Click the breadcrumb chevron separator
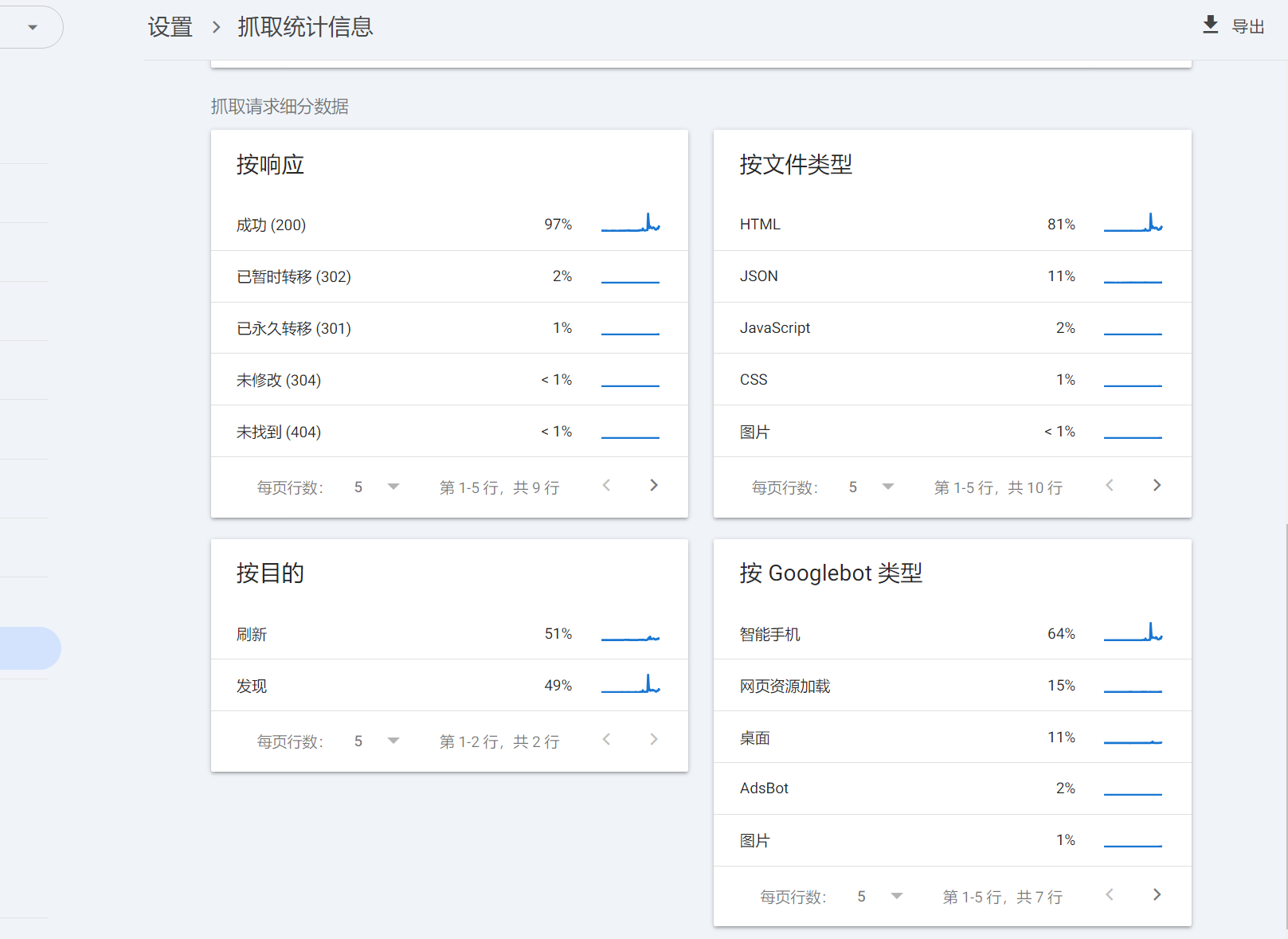This screenshot has width=1288, height=939. (x=216, y=27)
